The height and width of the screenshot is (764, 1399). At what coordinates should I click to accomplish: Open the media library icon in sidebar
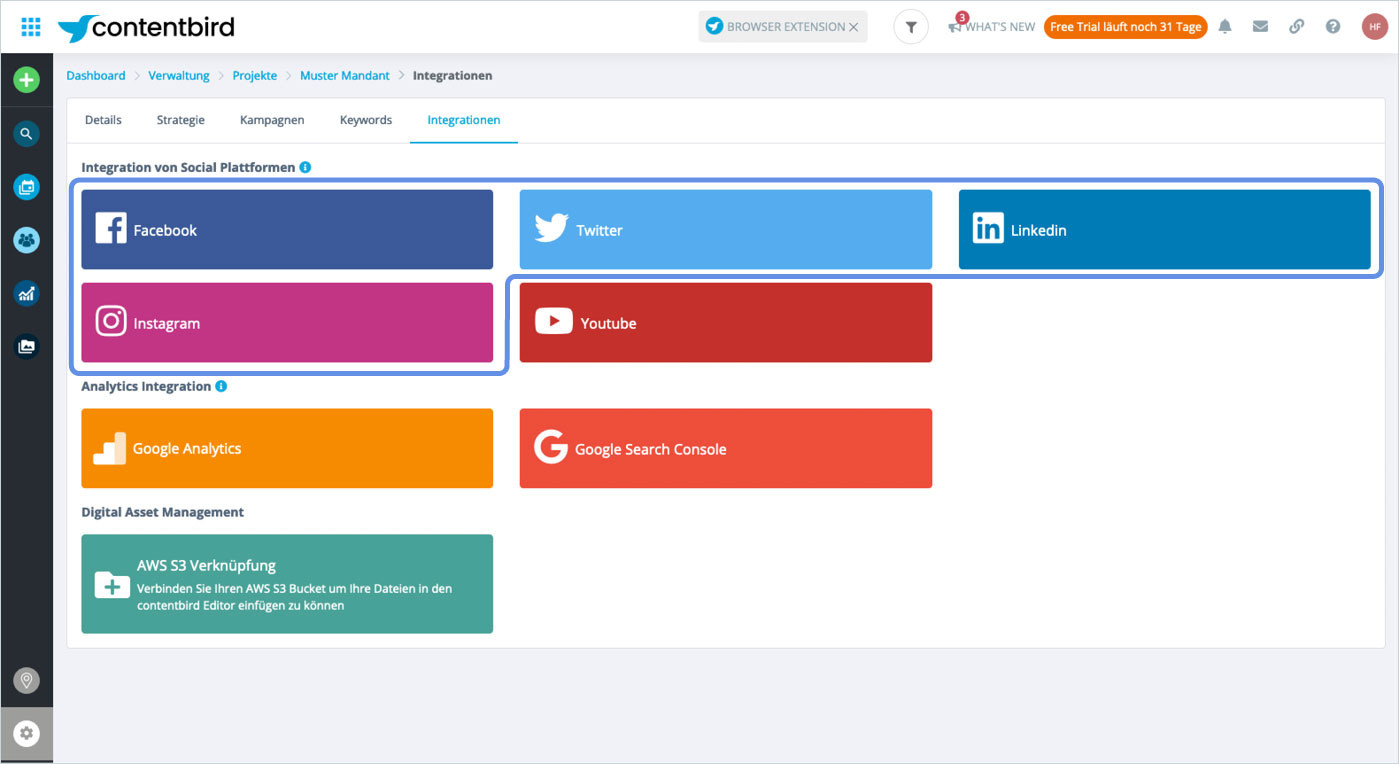27,346
